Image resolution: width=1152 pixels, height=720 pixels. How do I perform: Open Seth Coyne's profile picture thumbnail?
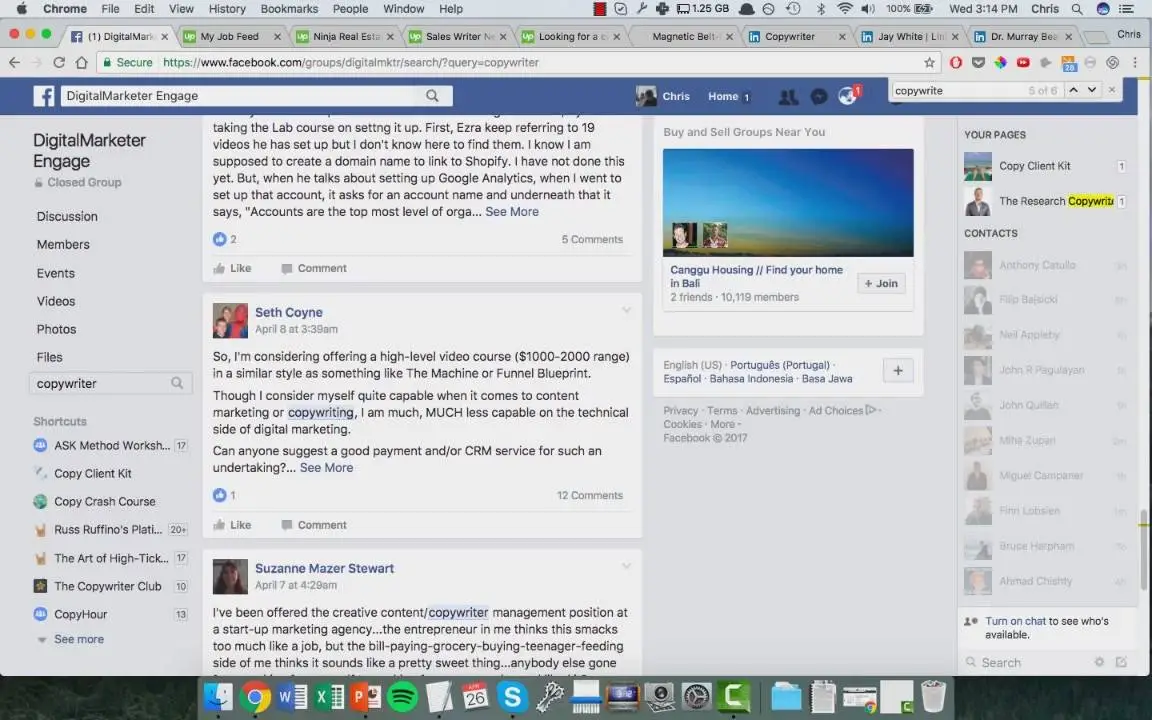coord(230,320)
